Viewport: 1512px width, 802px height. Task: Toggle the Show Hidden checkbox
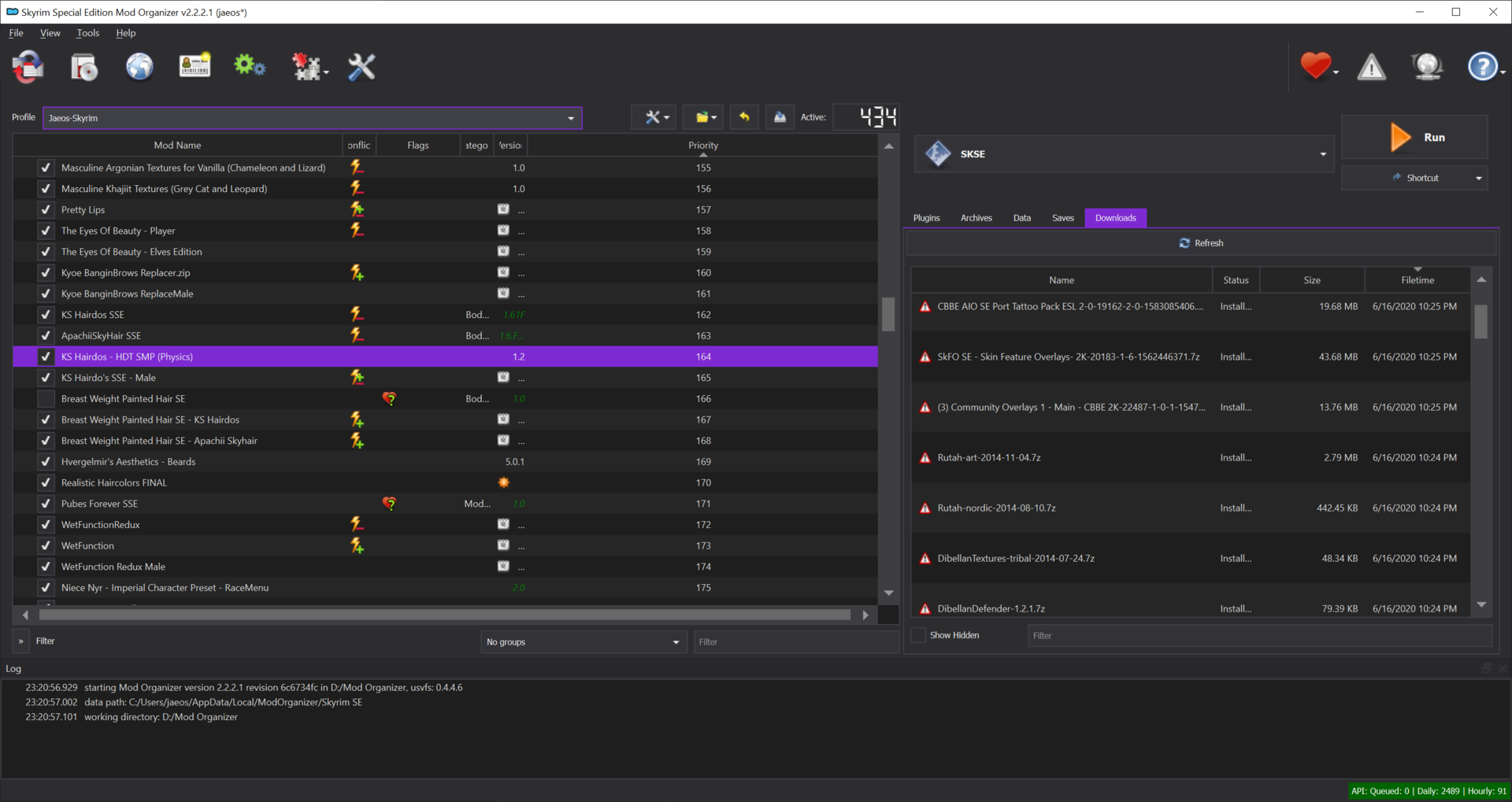(x=918, y=635)
